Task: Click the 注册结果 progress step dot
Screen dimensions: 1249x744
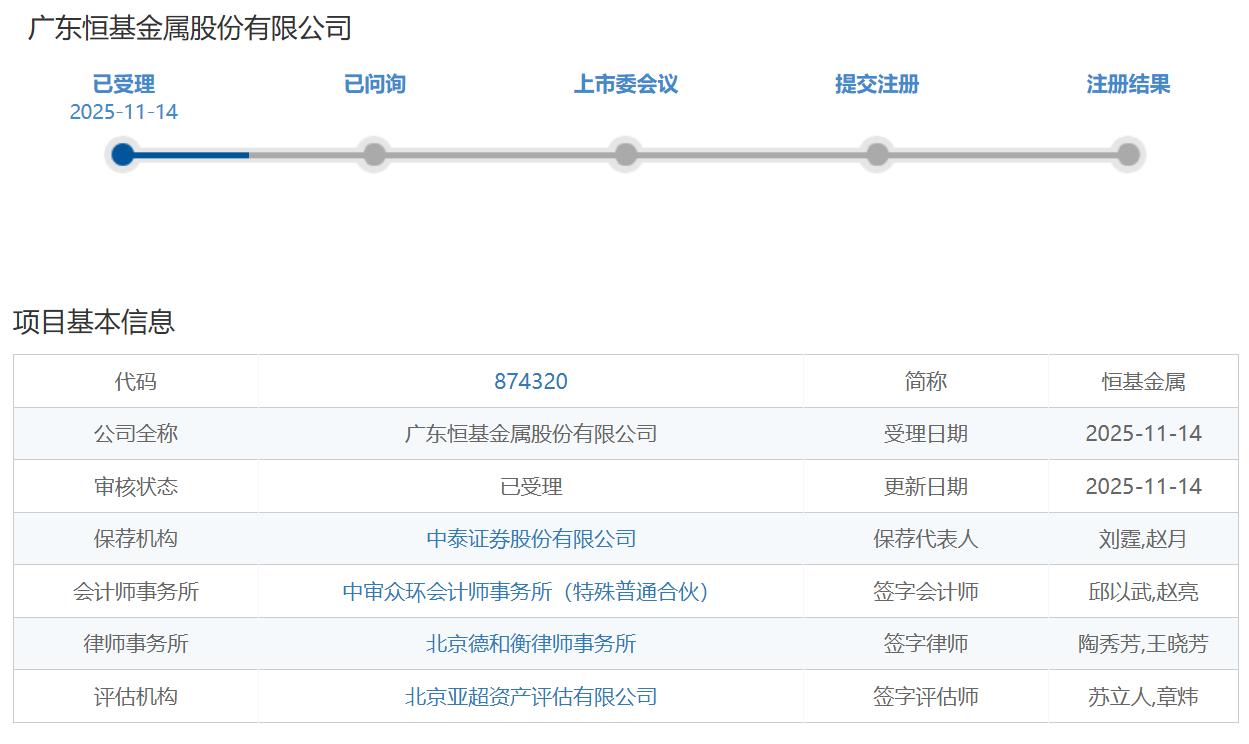Action: coord(1128,154)
